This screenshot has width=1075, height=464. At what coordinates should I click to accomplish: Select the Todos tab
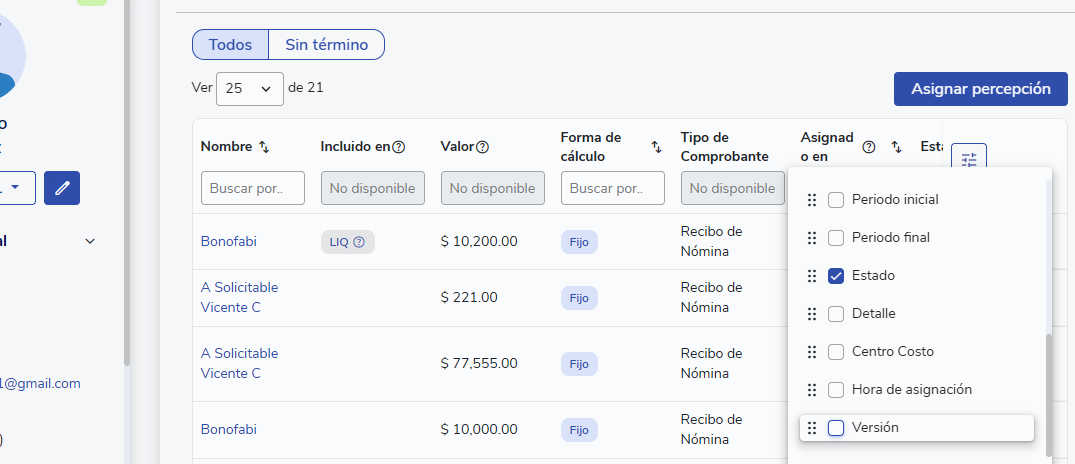pos(230,45)
